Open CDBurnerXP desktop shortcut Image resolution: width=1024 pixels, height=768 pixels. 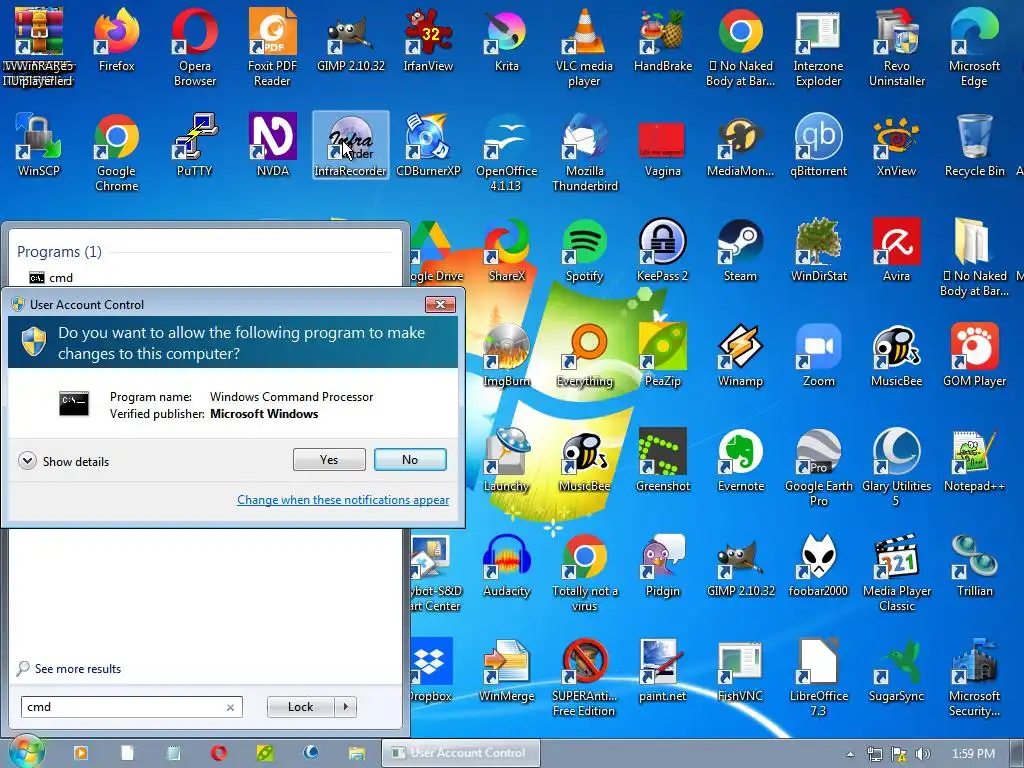(x=428, y=145)
